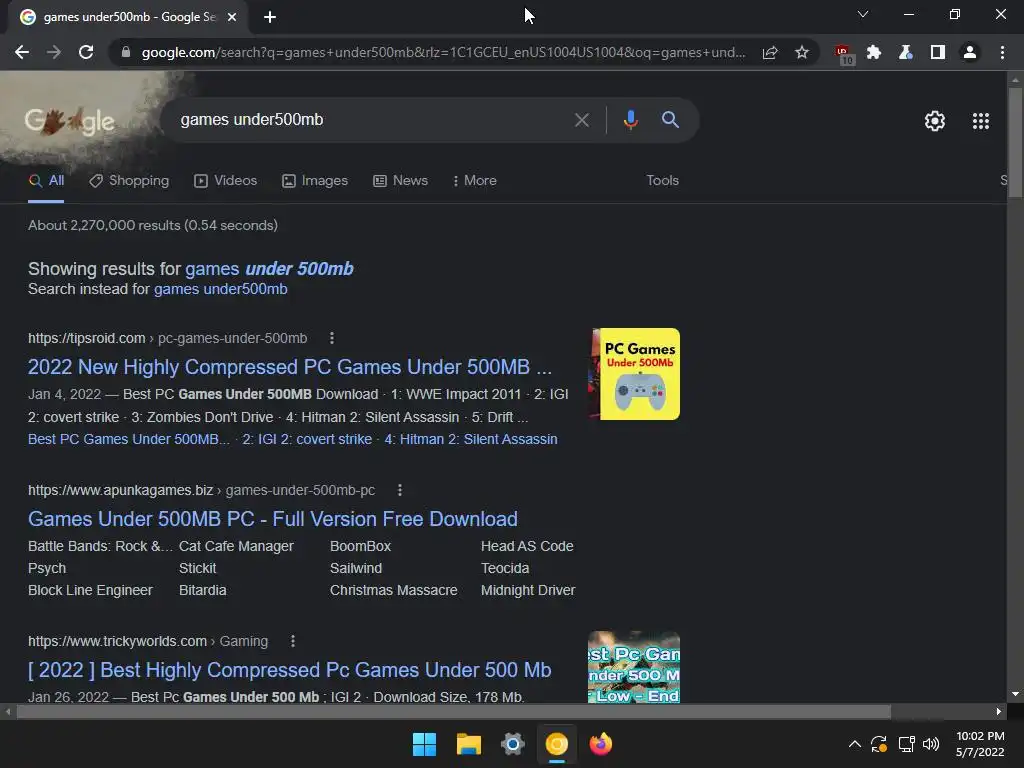Click the horizontal scrollbar thumb
Viewport: 1024px width, 768px height.
pyautogui.click(x=453, y=711)
